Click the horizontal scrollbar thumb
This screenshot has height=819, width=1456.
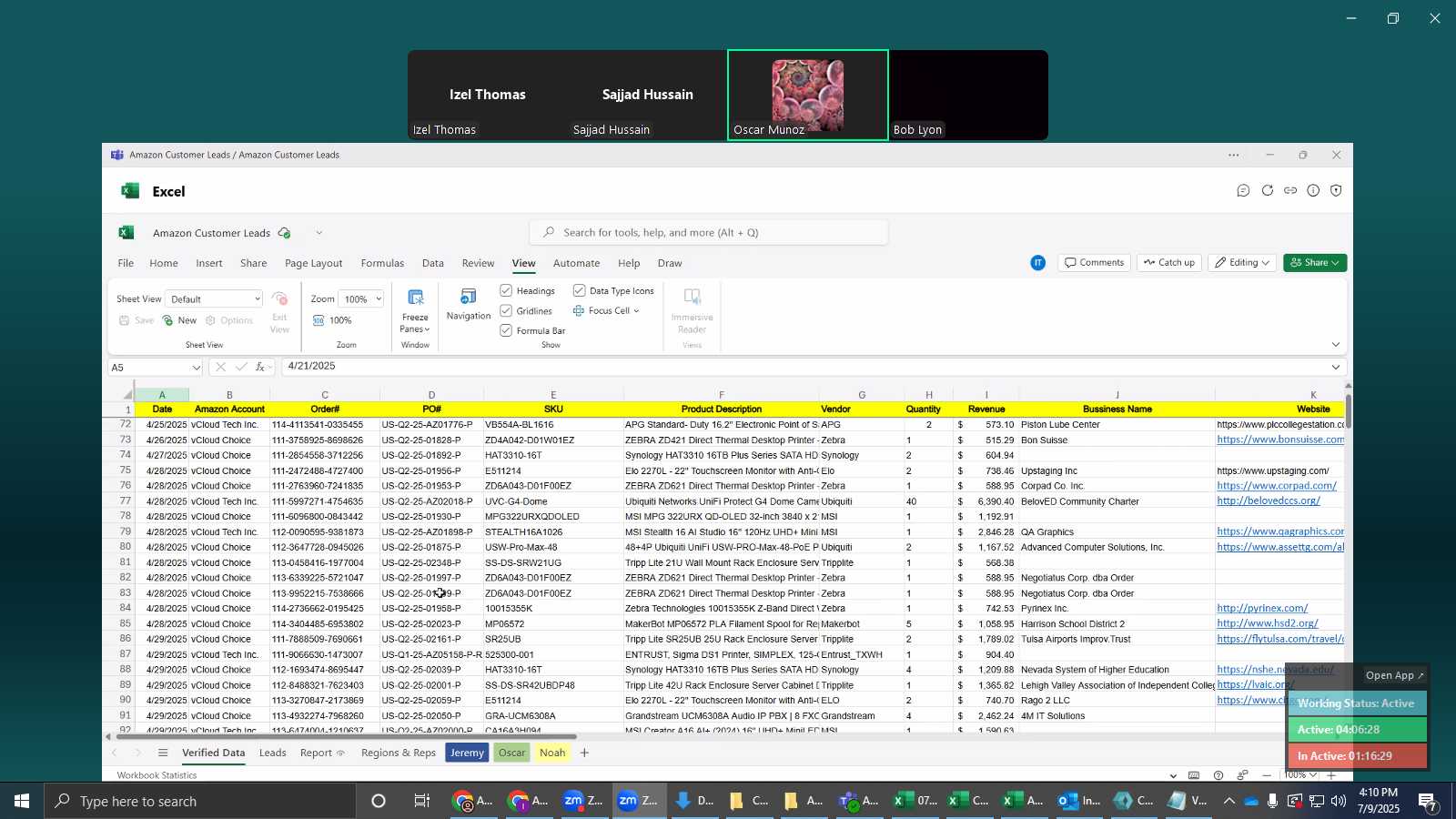pyautogui.click(x=346, y=736)
